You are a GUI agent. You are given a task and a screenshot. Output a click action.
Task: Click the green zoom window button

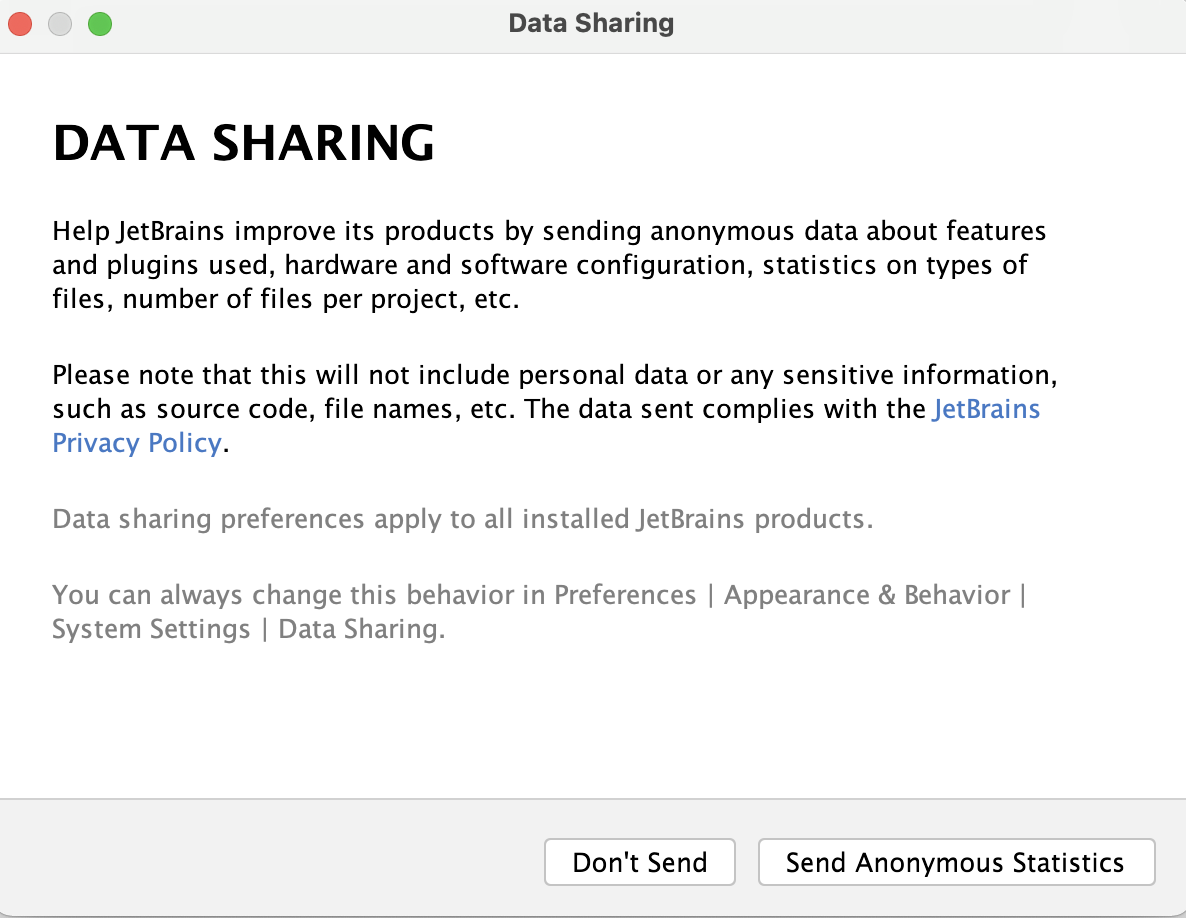pyautogui.click(x=100, y=24)
